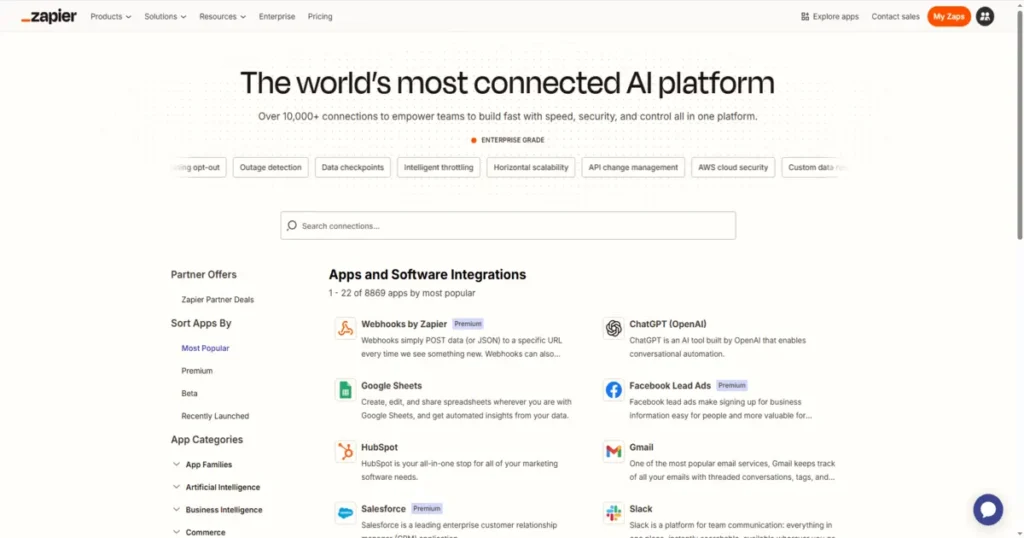Expand the Business Intelligence category
The height and width of the screenshot is (538, 1024).
217,510
